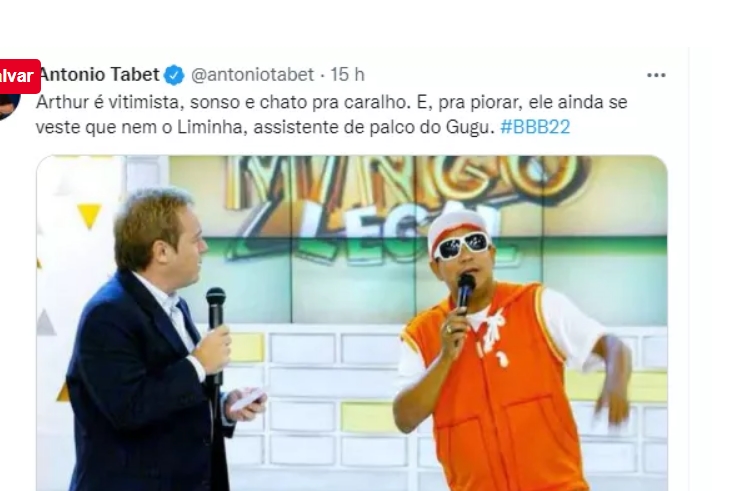Click the man in the orange vest
The height and width of the screenshot is (491, 750).
(507, 351)
